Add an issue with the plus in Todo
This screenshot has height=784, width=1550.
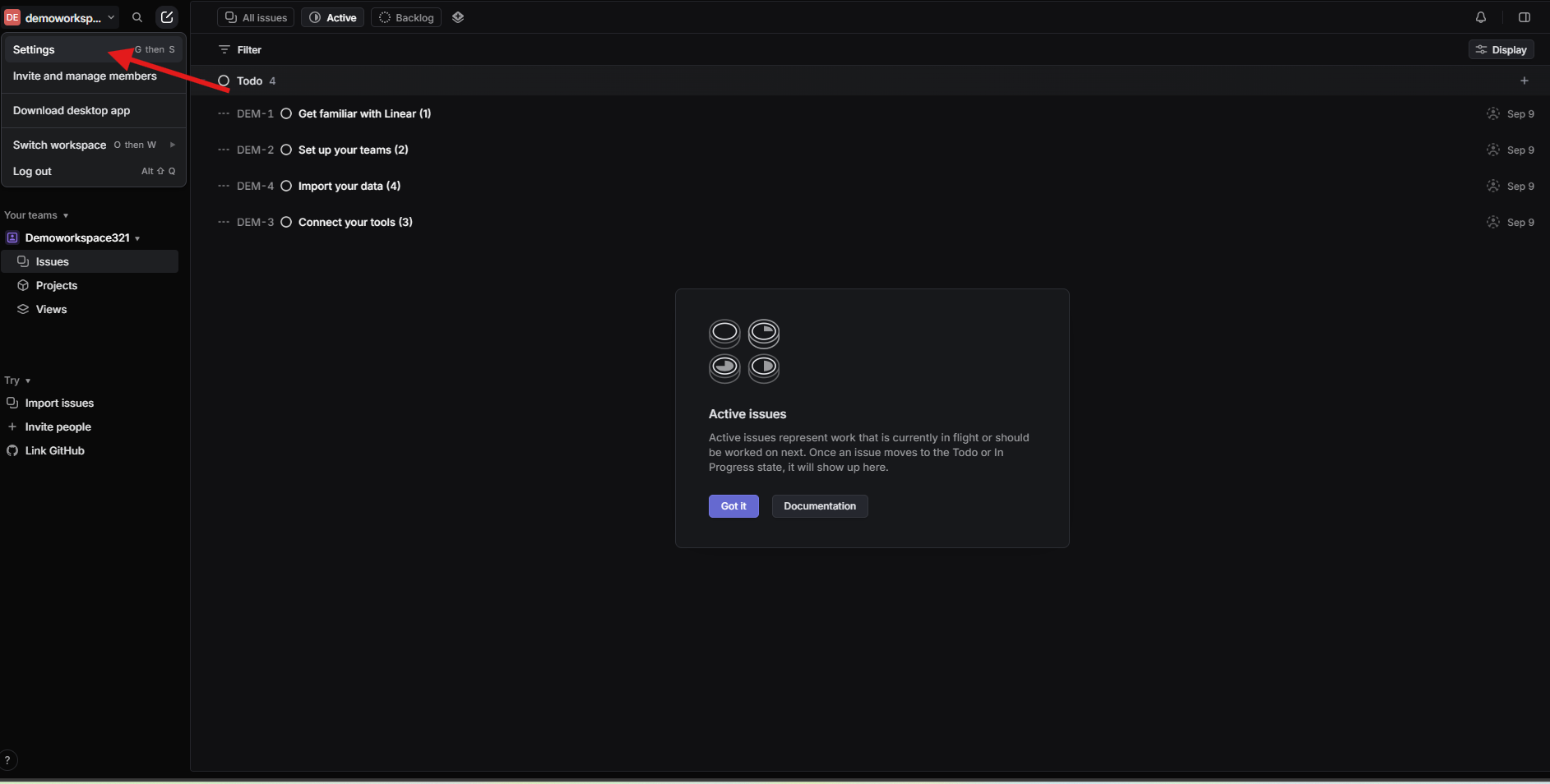pyautogui.click(x=1525, y=81)
